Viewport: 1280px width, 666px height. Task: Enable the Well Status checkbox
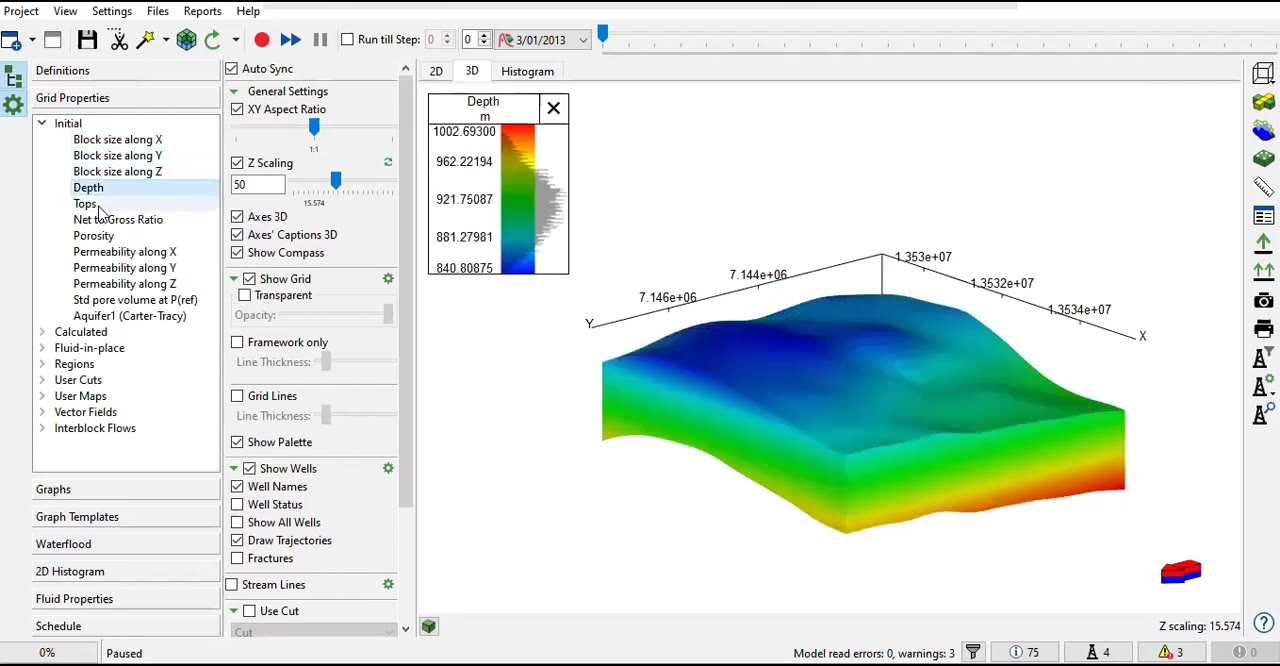(237, 505)
